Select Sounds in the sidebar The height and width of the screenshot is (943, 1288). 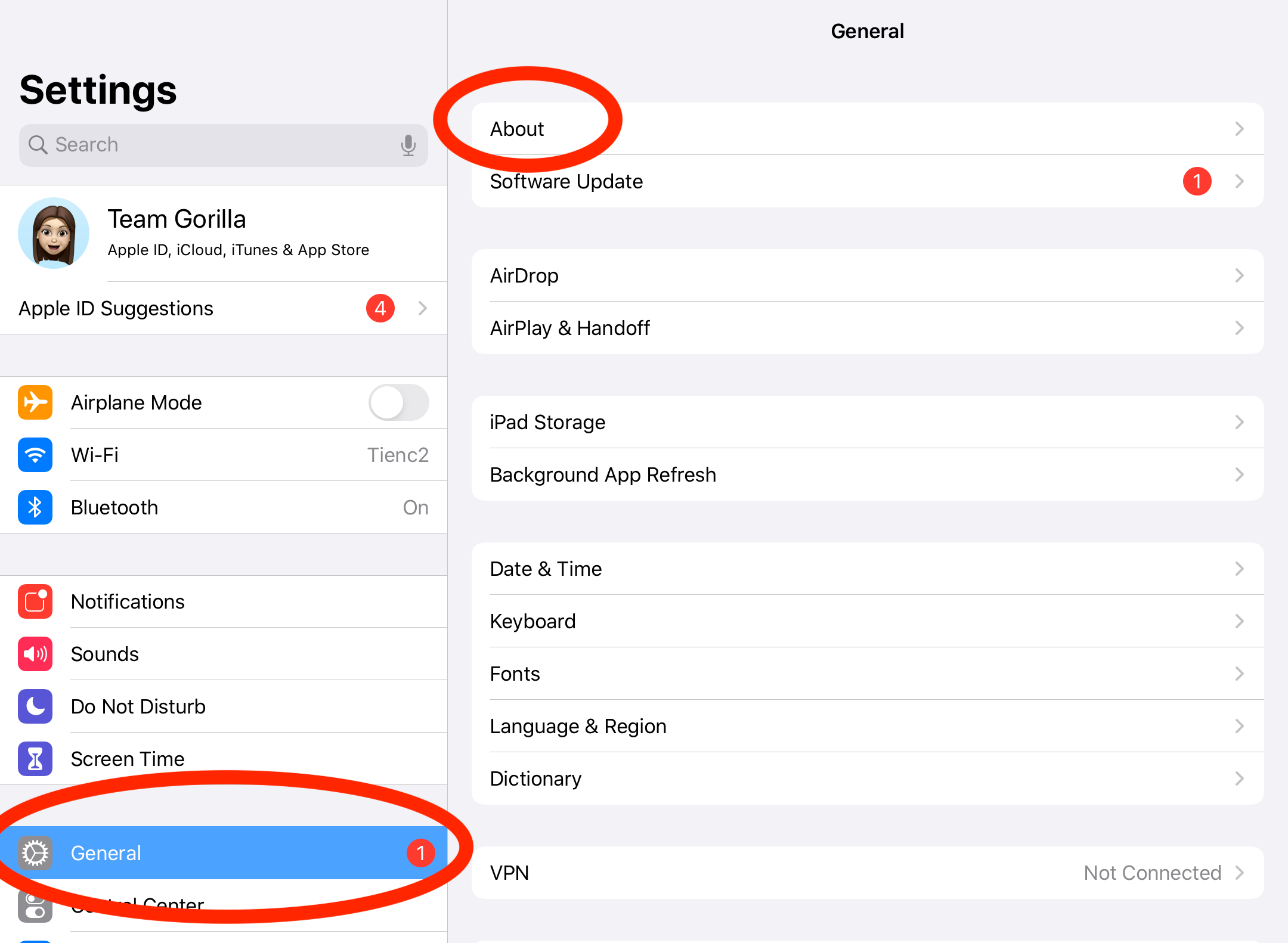point(224,654)
